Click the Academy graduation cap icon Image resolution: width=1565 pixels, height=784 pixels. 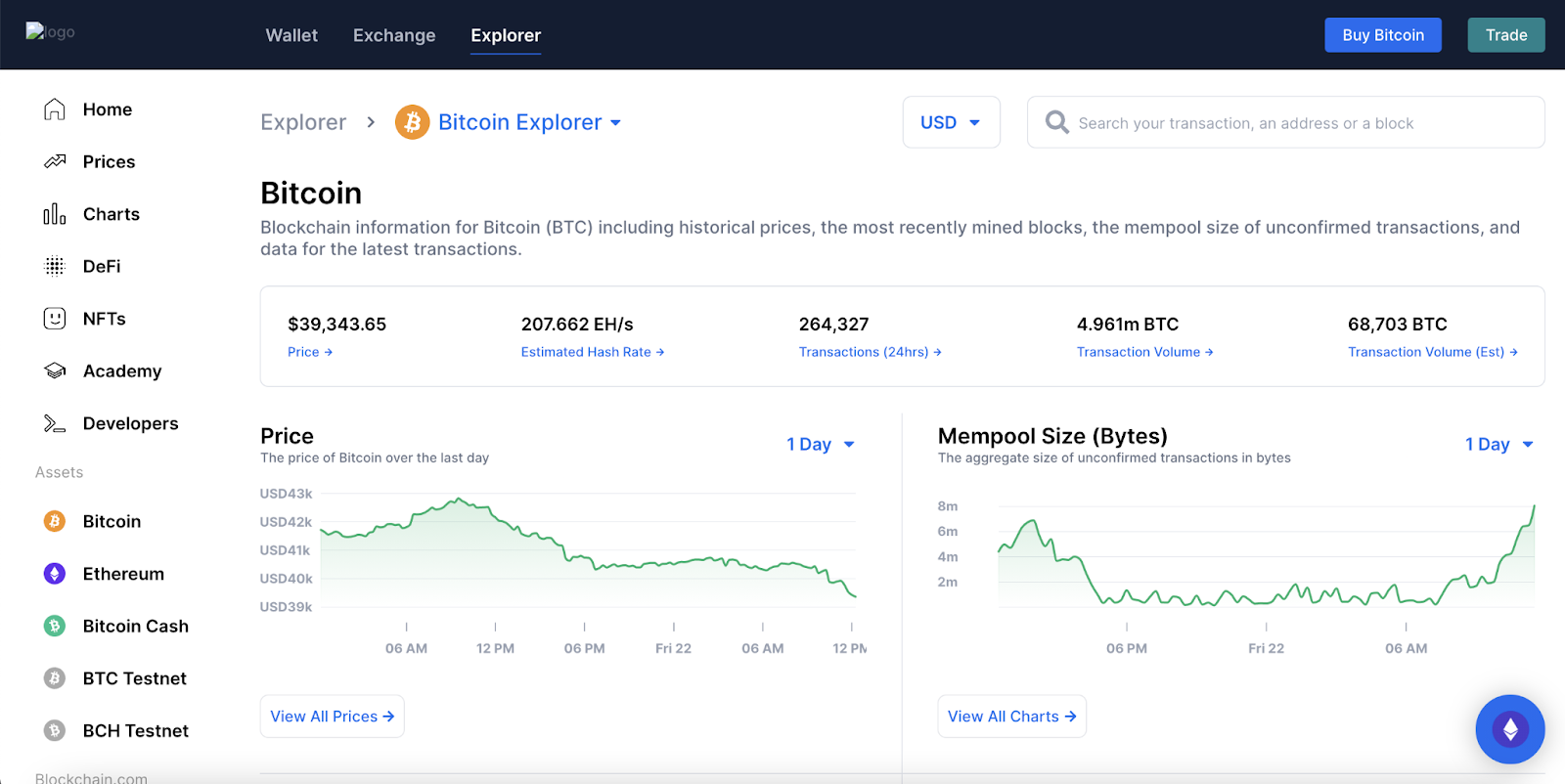(x=55, y=371)
